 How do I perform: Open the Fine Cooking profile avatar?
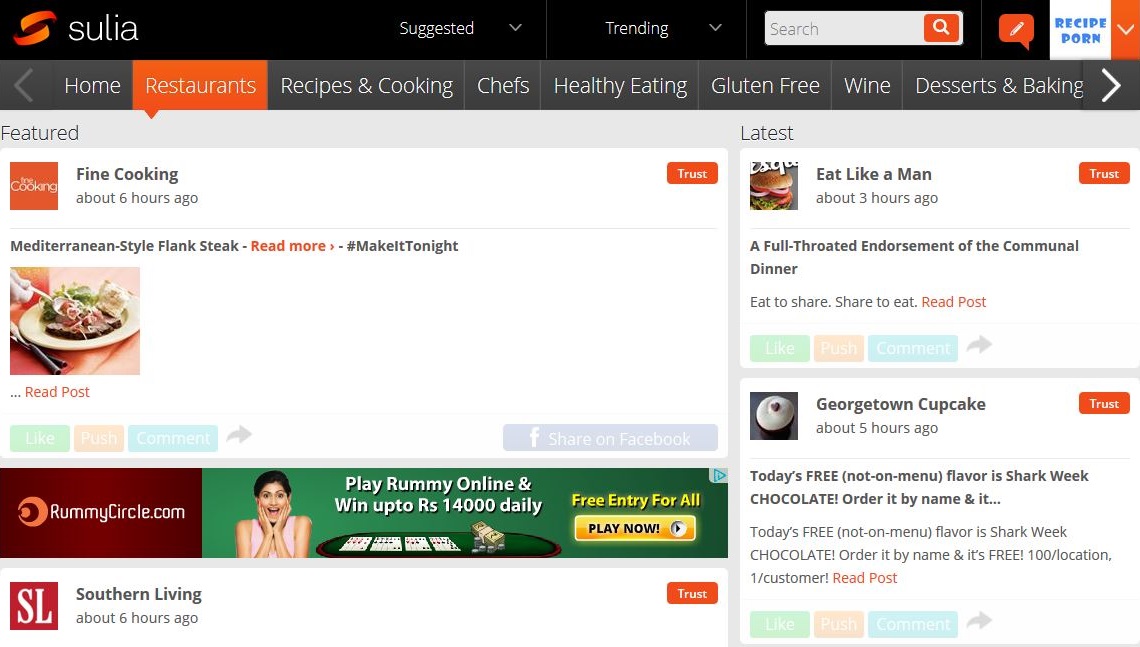tap(34, 186)
